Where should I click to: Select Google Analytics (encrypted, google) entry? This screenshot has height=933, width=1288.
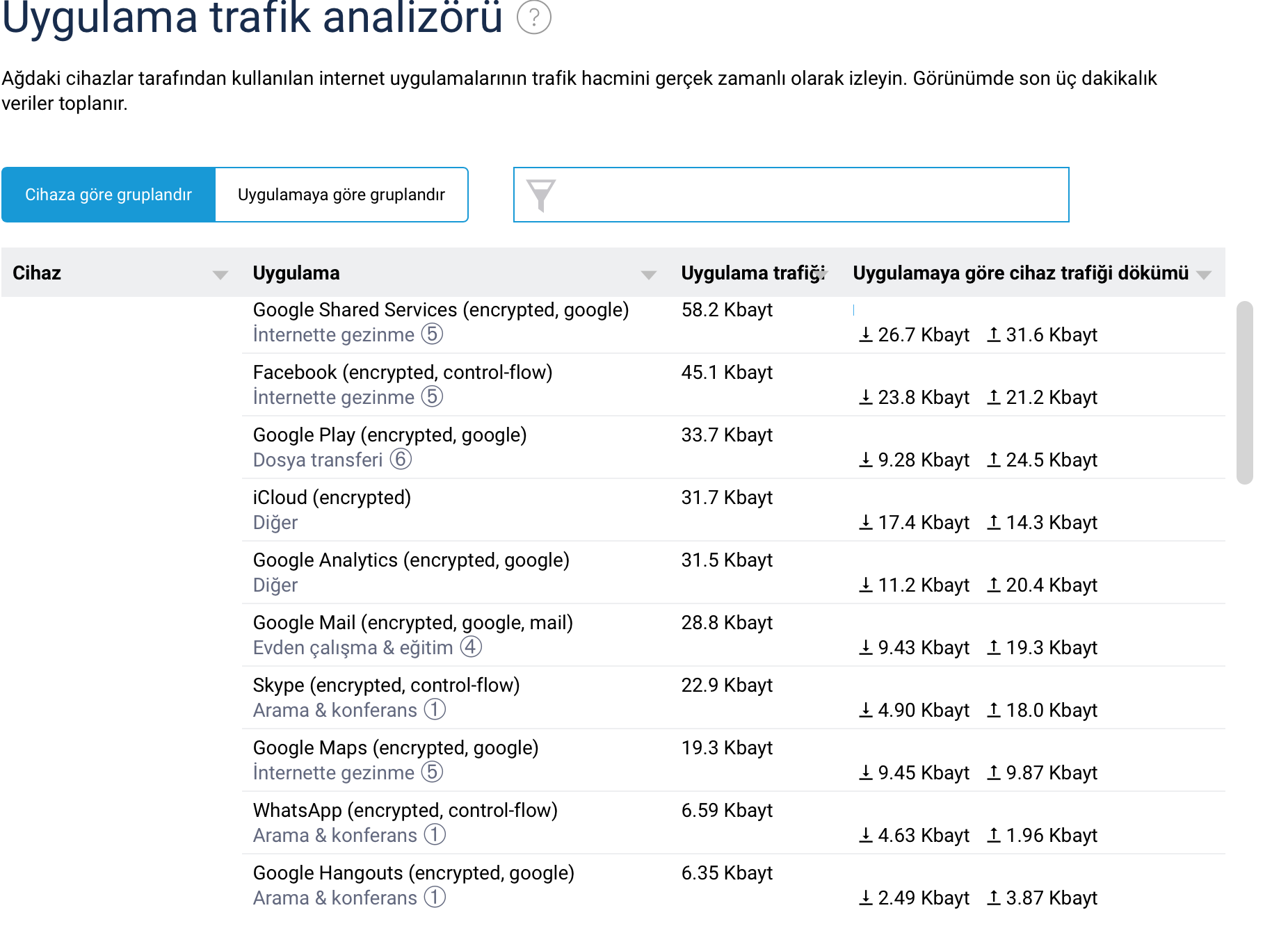[x=411, y=560]
